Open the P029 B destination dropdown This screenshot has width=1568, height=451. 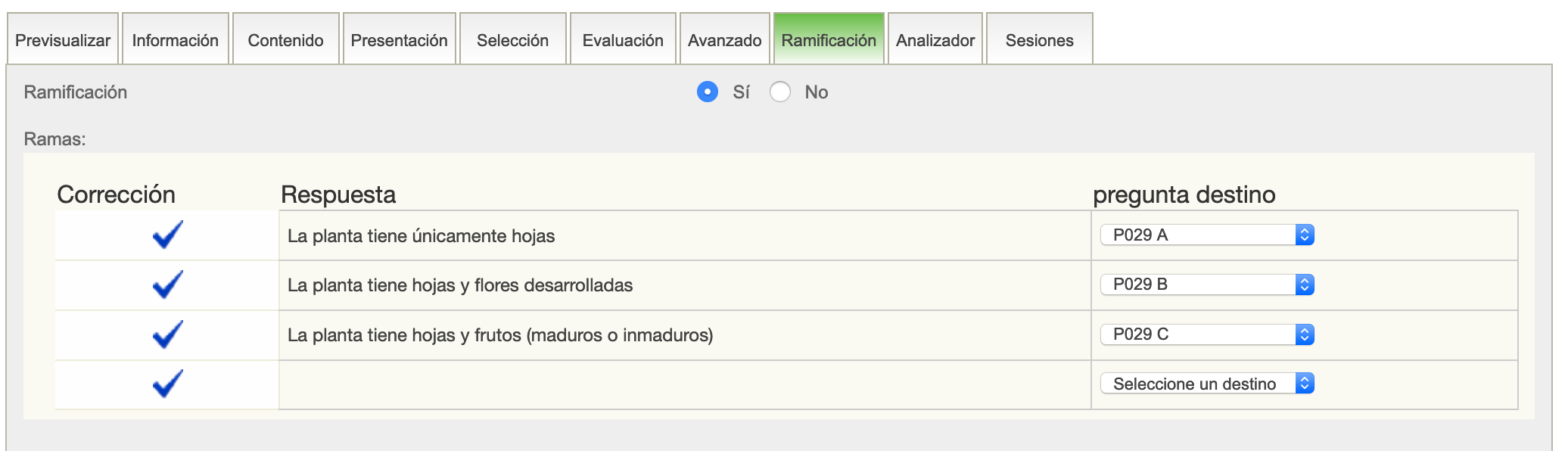(x=1207, y=285)
